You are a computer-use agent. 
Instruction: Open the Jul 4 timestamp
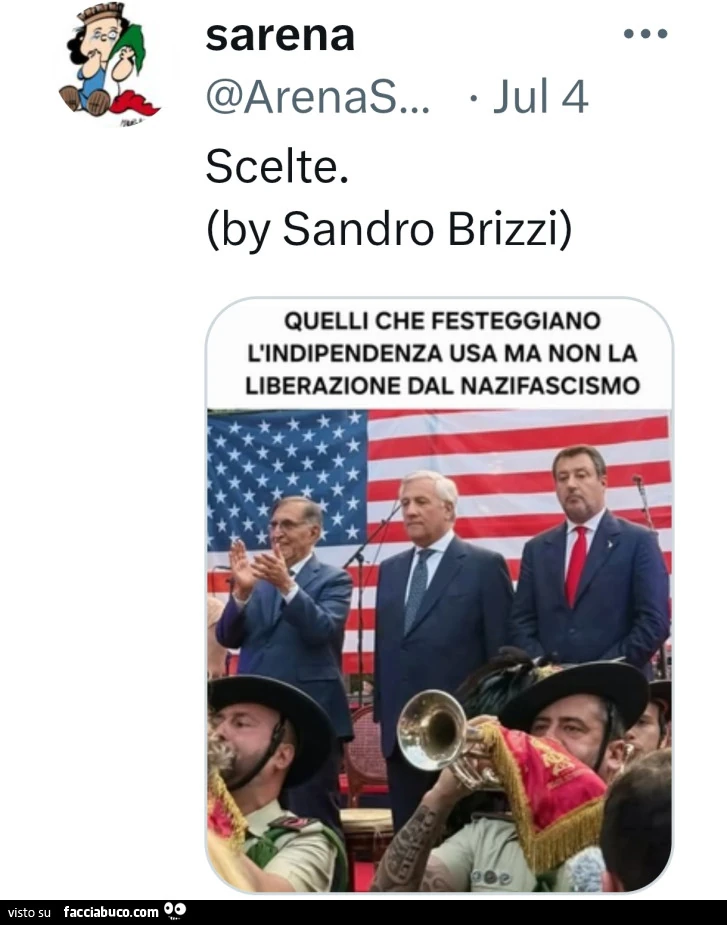(541, 96)
